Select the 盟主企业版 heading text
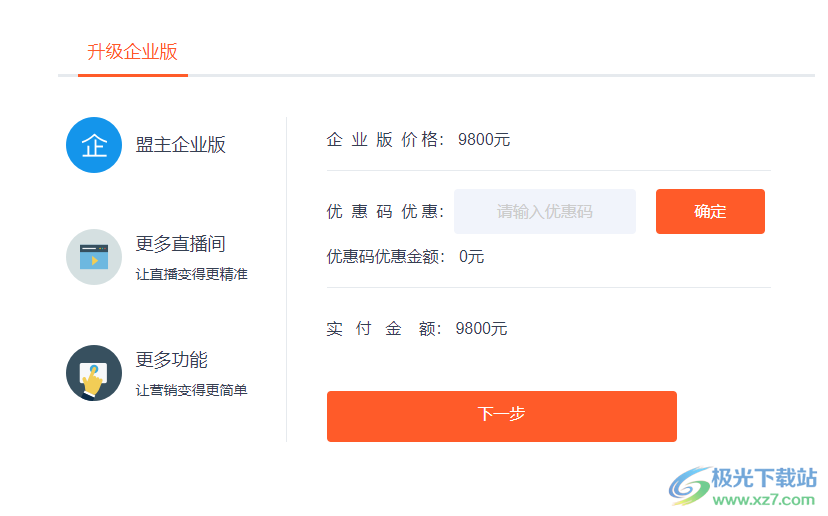The width and height of the screenshot is (828, 516). [x=181, y=145]
